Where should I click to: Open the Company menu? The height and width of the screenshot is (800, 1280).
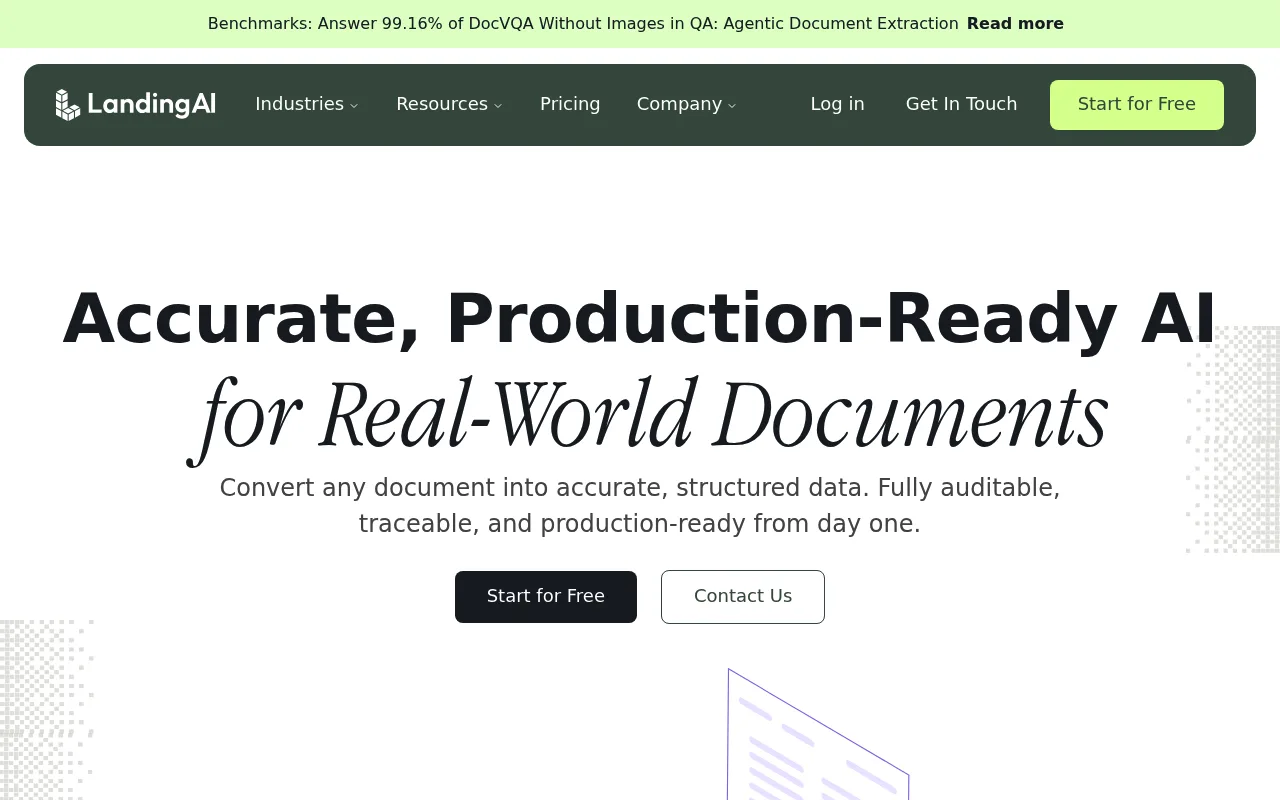pyautogui.click(x=686, y=104)
